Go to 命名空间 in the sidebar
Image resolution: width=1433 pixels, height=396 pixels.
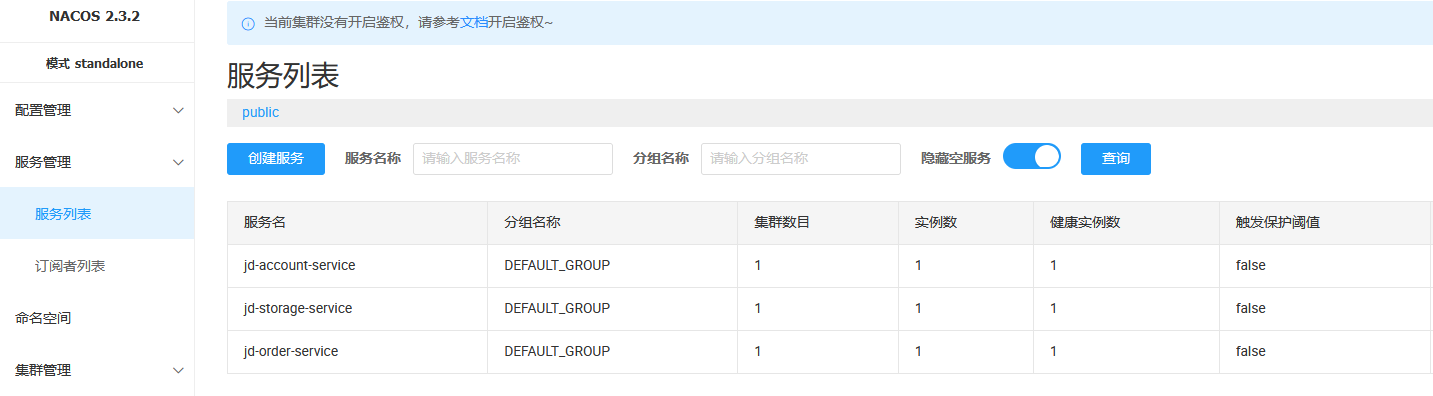(43, 318)
